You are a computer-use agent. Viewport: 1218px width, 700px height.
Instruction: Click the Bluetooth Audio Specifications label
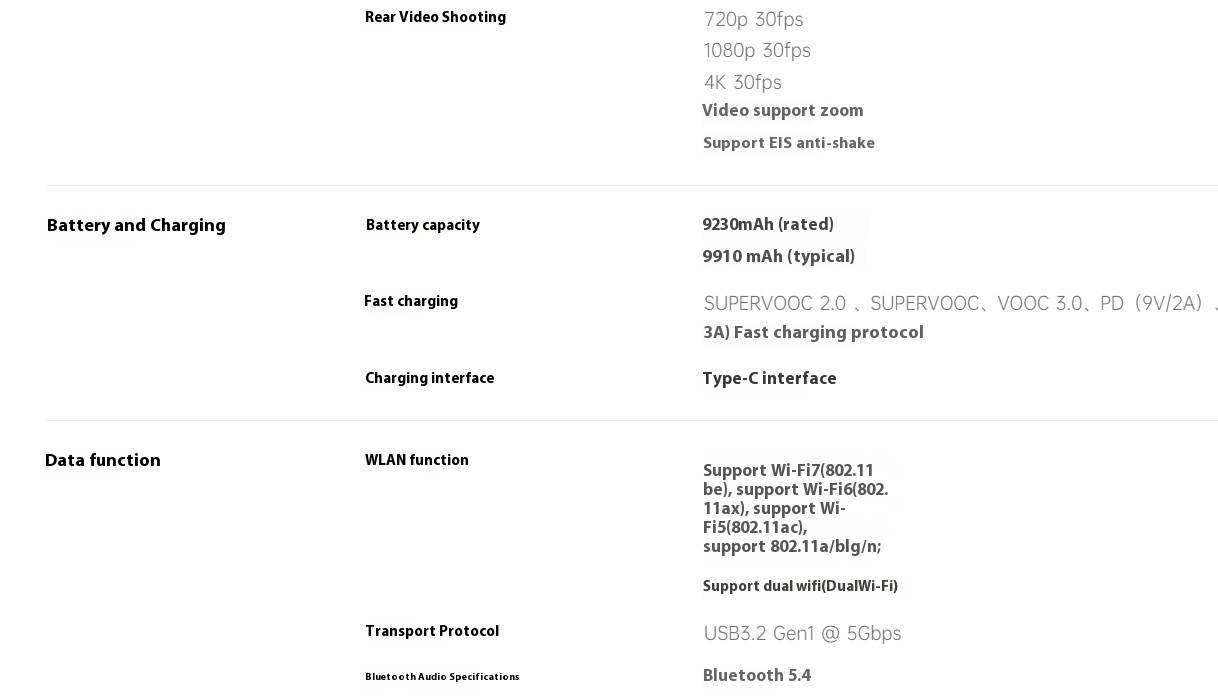tap(442, 677)
